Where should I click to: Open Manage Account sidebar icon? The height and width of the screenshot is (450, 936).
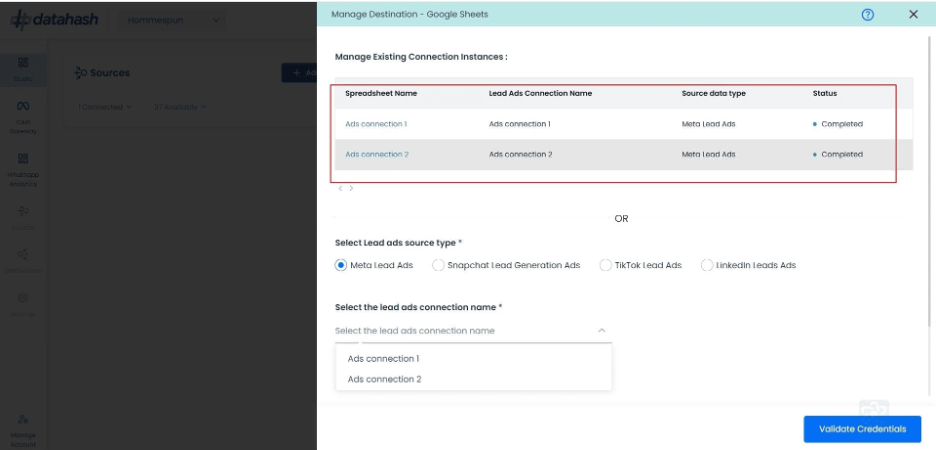(x=23, y=431)
